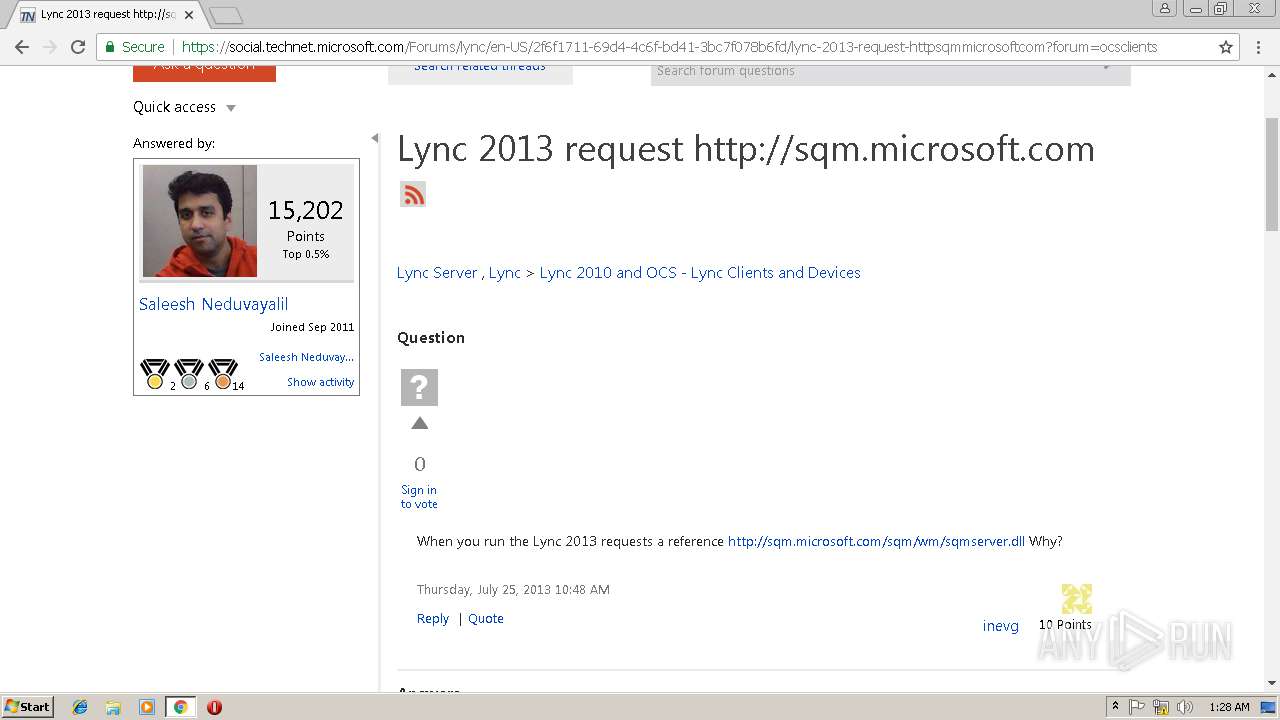Viewport: 1280px width, 720px height.
Task: Click the bronze medal badge icon
Action: 223,374
